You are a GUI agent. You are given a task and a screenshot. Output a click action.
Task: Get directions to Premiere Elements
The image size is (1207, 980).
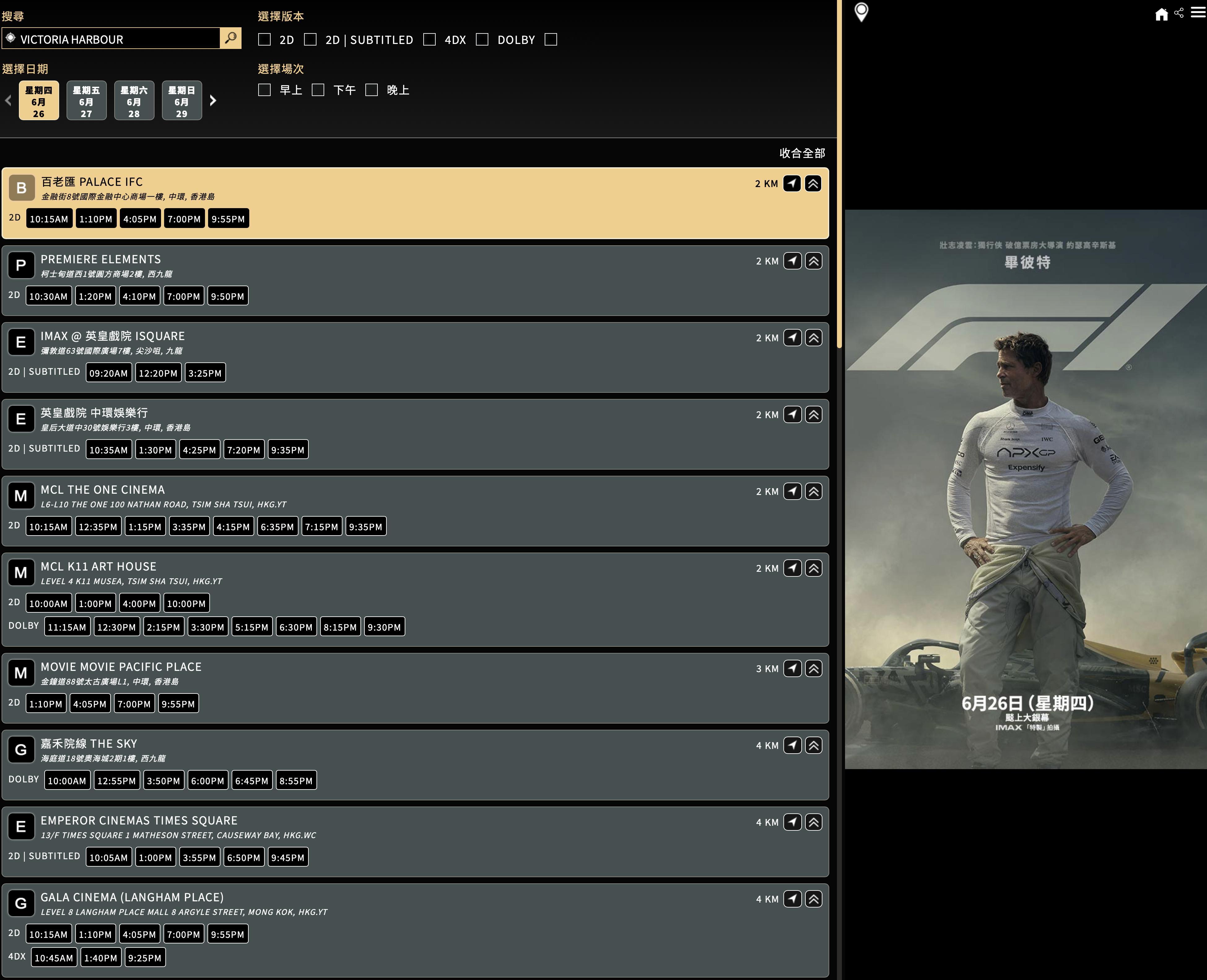tap(792, 261)
